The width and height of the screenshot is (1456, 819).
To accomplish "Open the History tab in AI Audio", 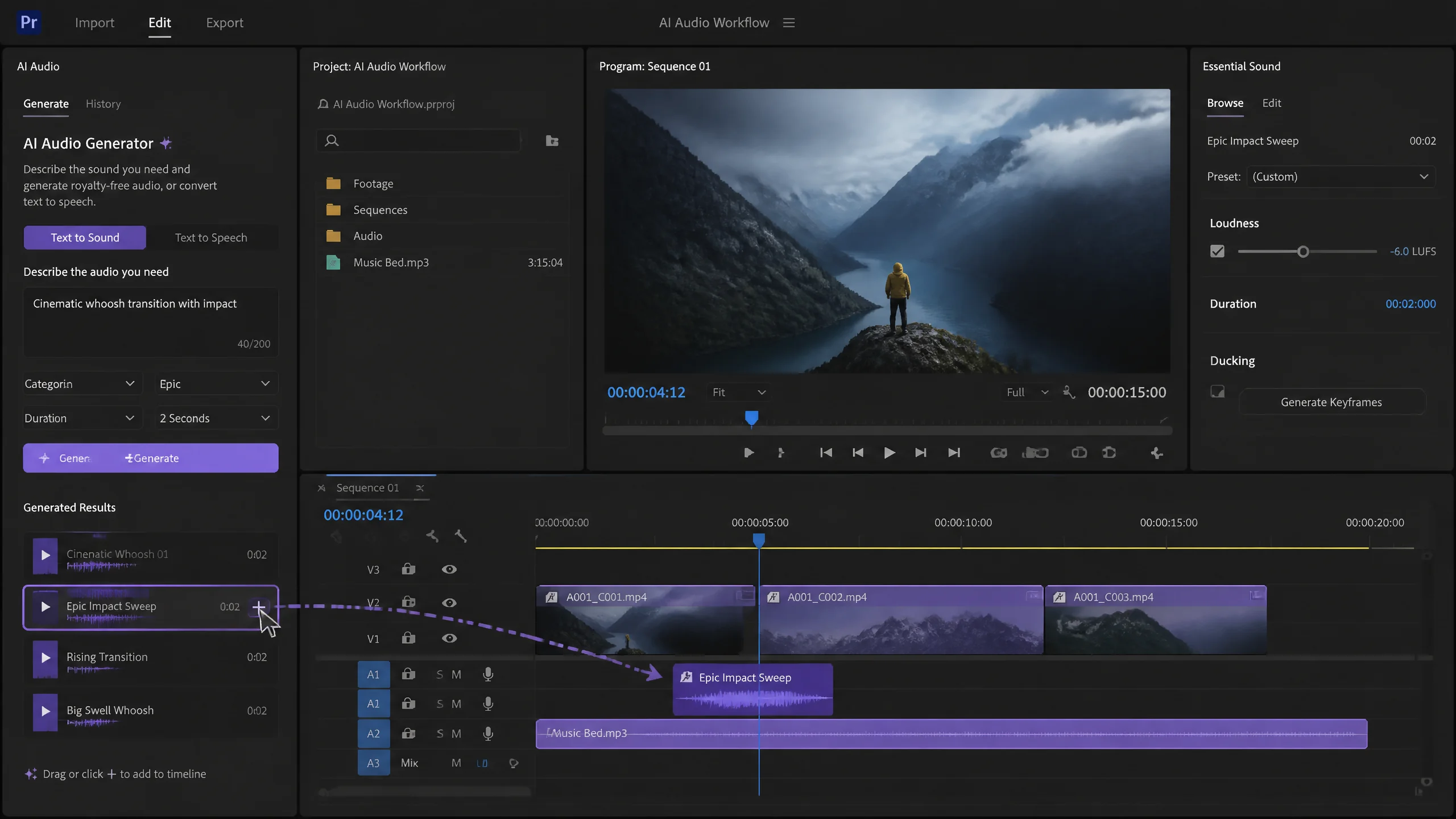I will pyautogui.click(x=103, y=104).
